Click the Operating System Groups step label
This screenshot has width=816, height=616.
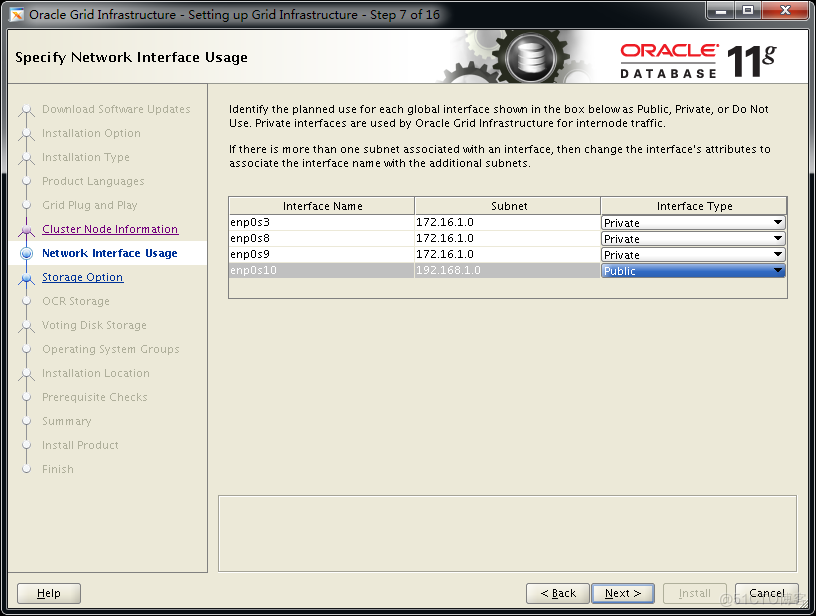[111, 349]
